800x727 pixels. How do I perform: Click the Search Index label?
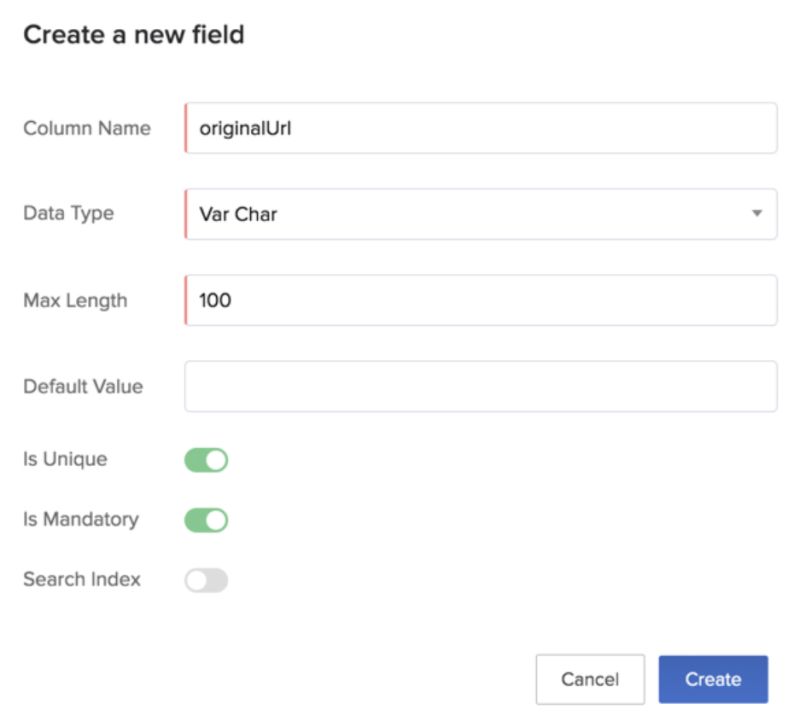80,579
